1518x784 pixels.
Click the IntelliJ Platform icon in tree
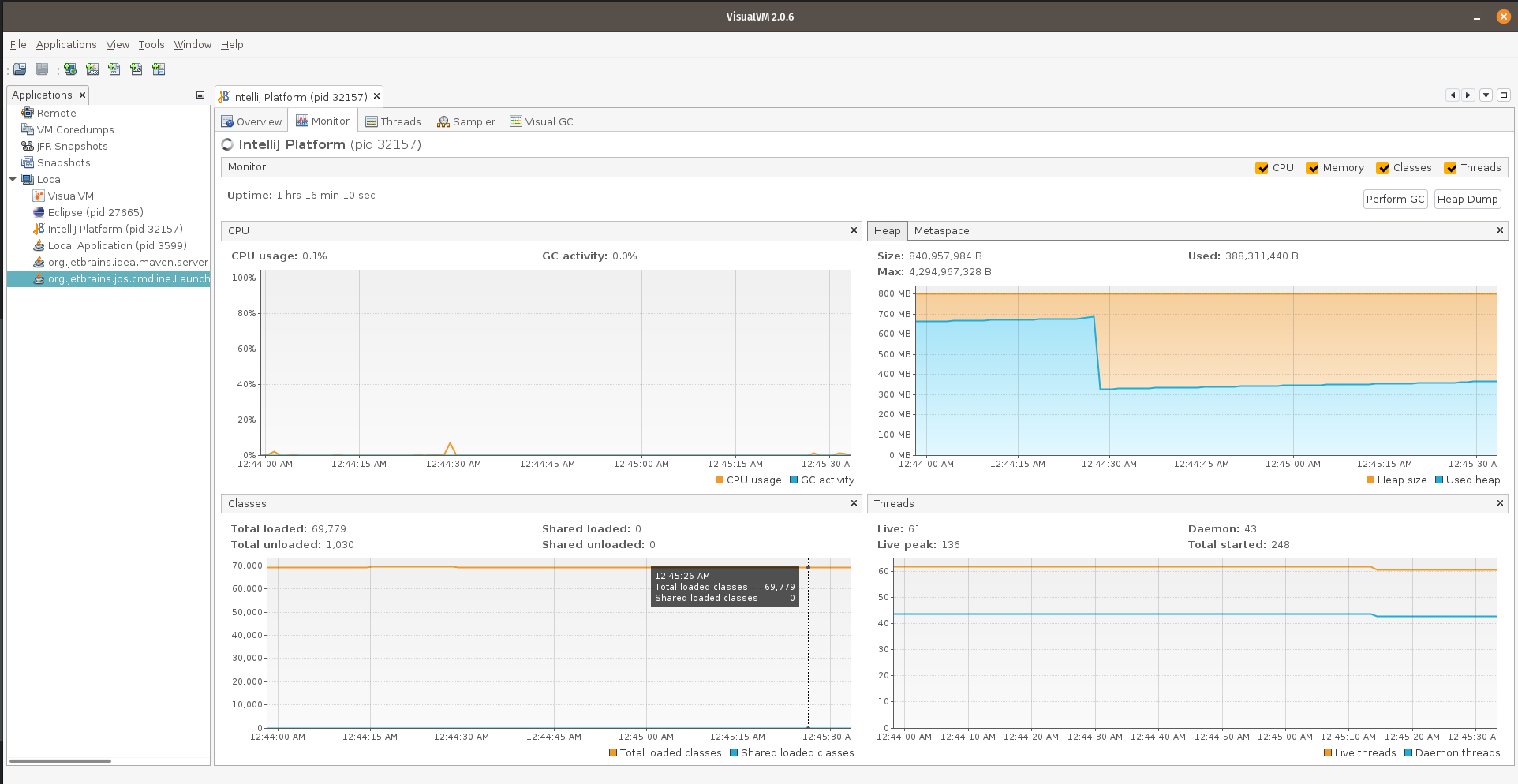click(x=39, y=229)
